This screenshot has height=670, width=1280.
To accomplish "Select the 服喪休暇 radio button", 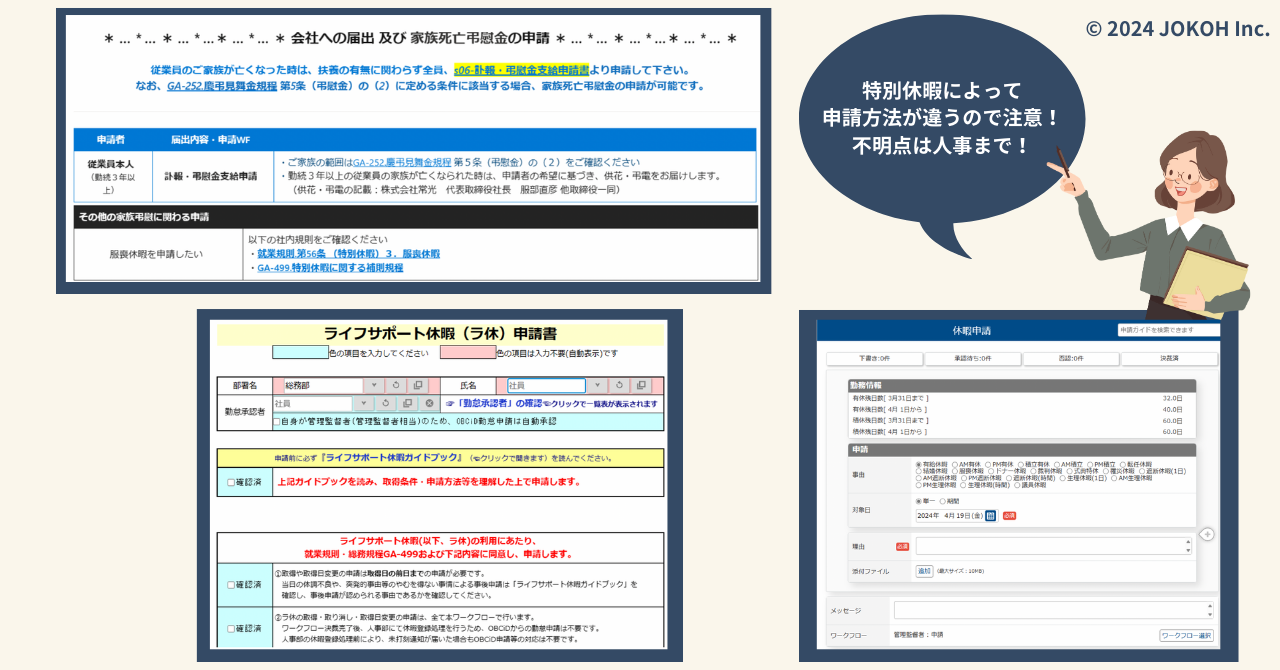I will click(955, 471).
